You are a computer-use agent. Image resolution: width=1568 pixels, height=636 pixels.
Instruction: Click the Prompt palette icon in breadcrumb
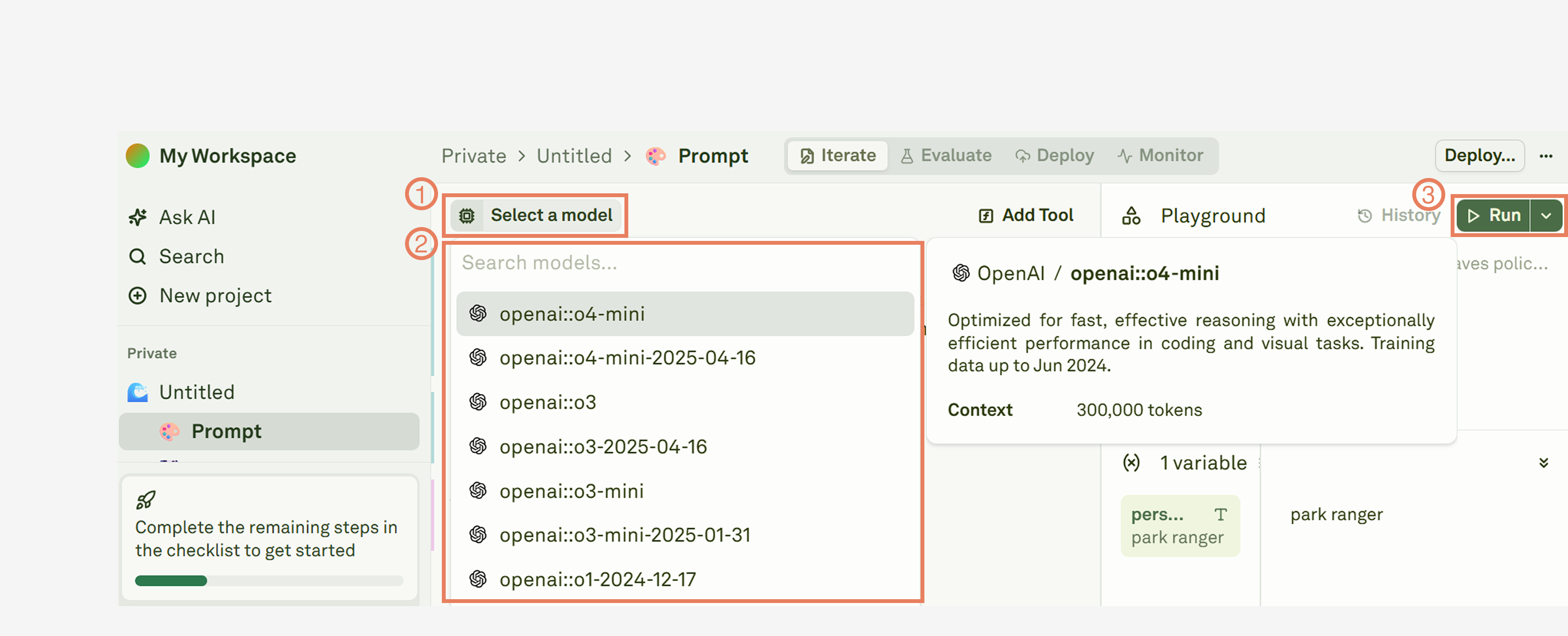[656, 156]
